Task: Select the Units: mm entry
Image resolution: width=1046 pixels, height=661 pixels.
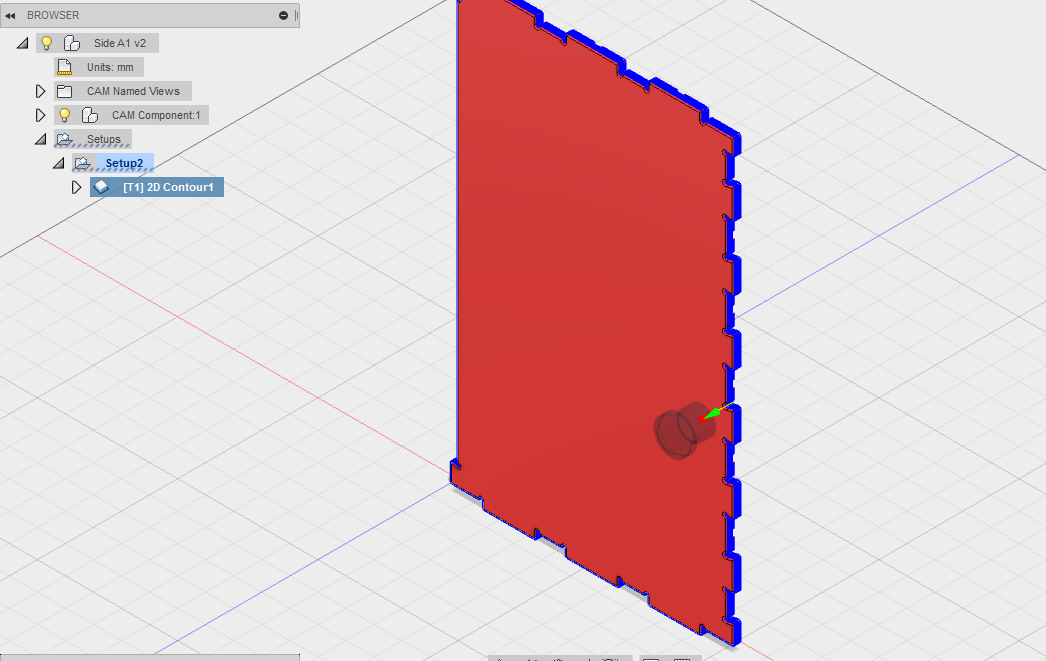Action: [x=110, y=67]
